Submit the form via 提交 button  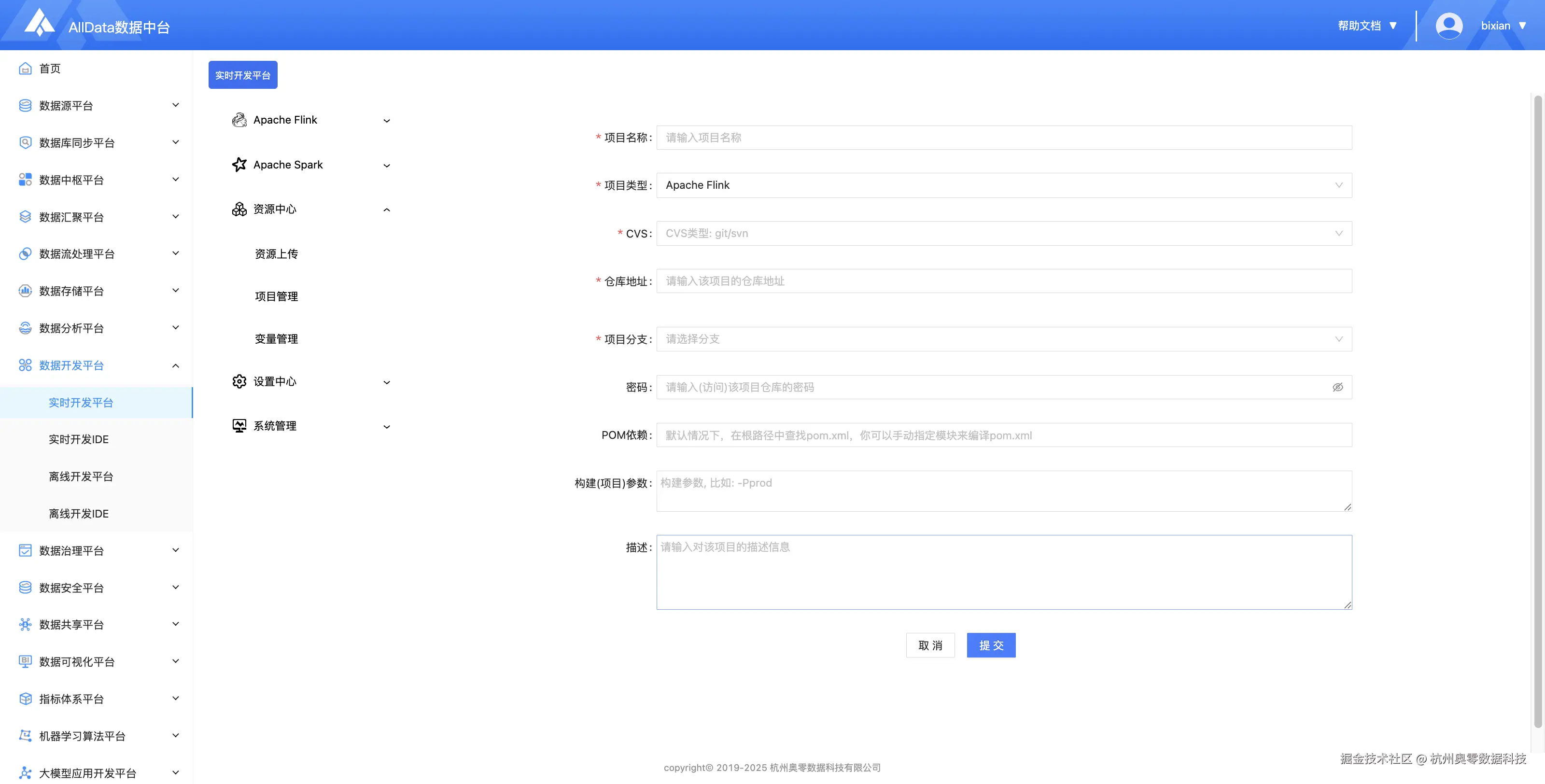pos(991,645)
